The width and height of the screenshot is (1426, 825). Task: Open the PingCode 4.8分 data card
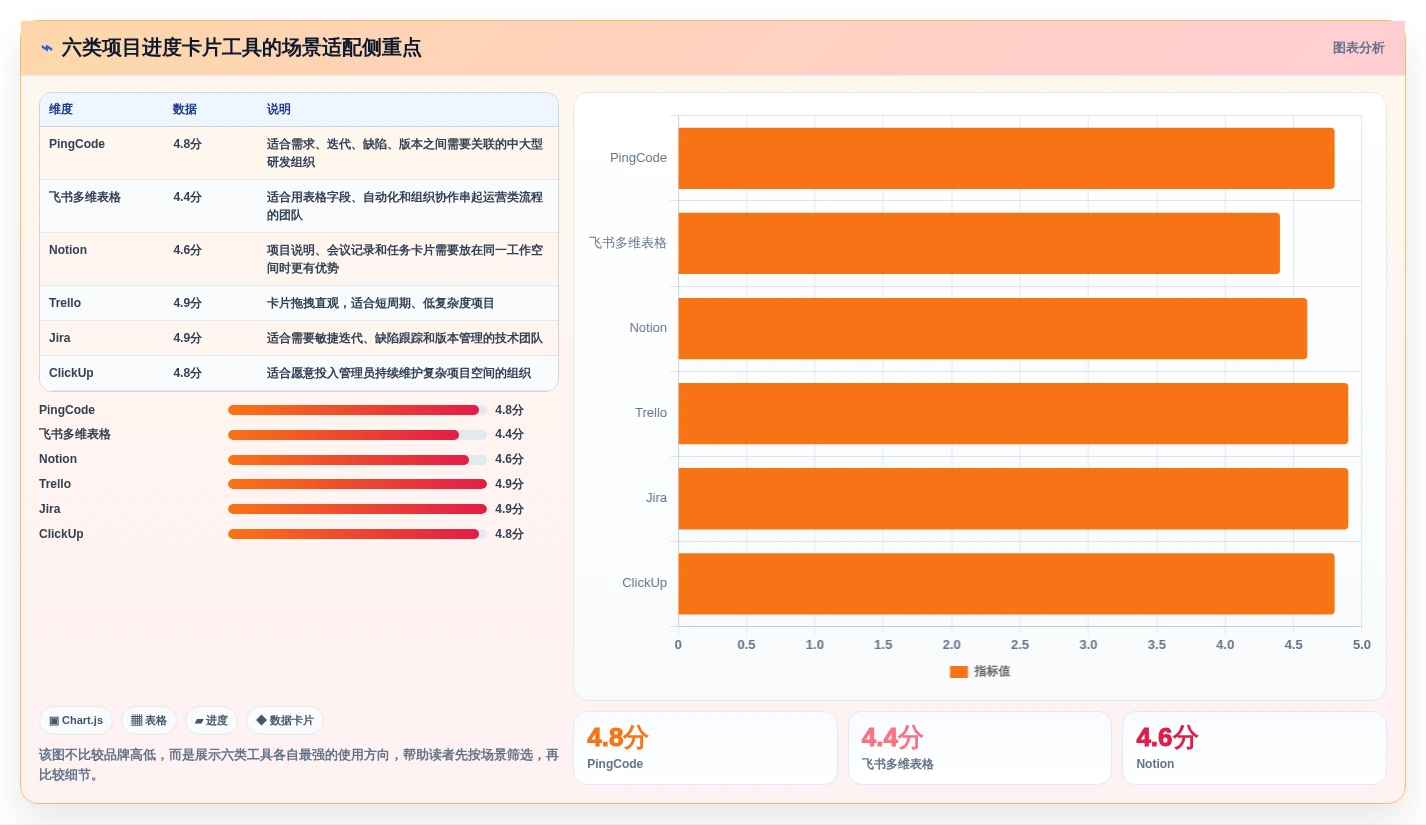click(x=705, y=748)
